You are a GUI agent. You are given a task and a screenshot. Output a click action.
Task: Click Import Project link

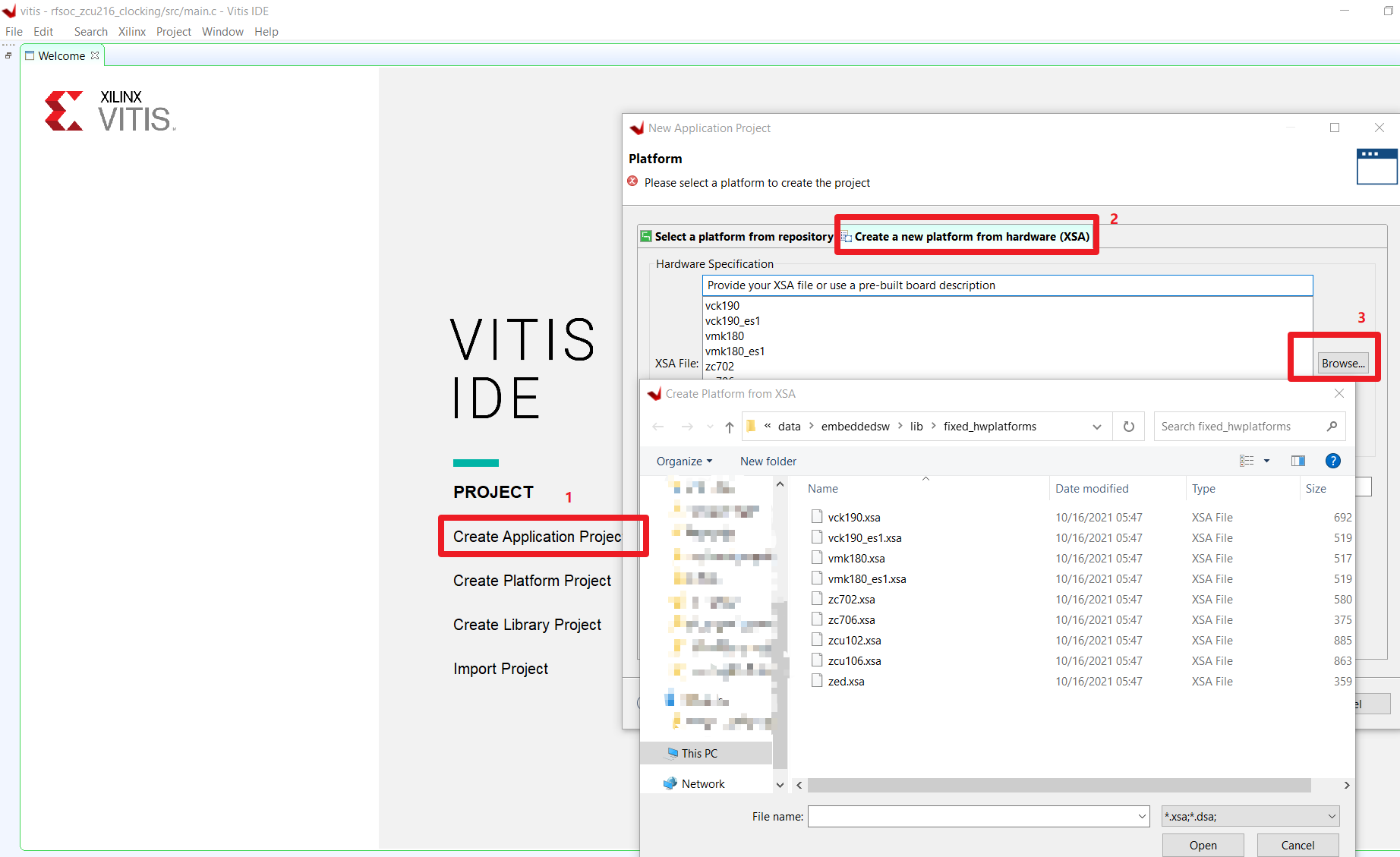[500, 668]
